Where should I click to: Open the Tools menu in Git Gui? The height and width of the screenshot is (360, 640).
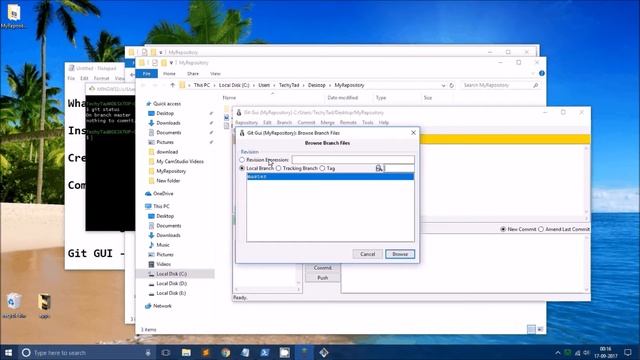click(x=367, y=122)
